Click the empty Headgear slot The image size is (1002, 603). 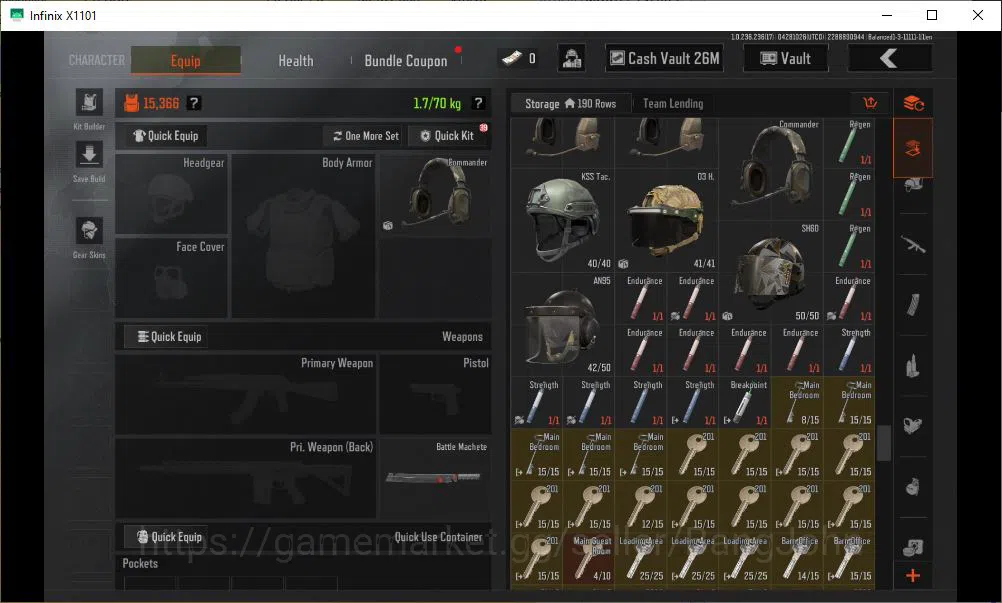coord(171,195)
